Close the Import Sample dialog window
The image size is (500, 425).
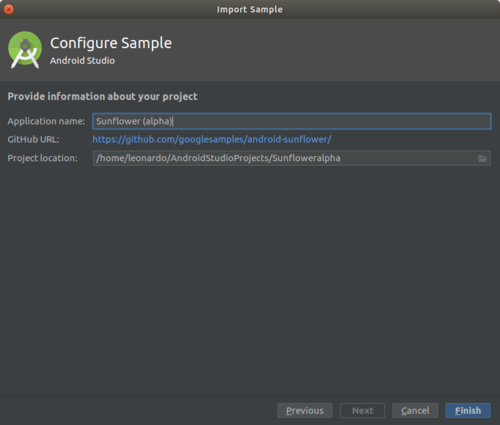coord(9,9)
